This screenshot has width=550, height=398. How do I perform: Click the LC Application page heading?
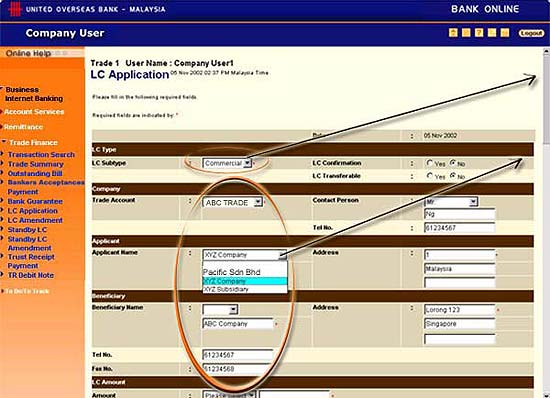130,74
